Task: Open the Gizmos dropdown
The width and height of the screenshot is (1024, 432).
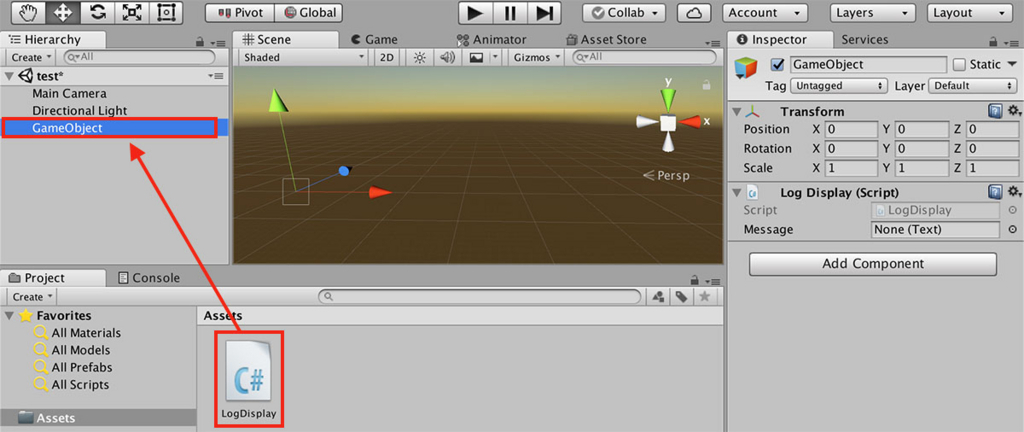Action: coord(536,57)
